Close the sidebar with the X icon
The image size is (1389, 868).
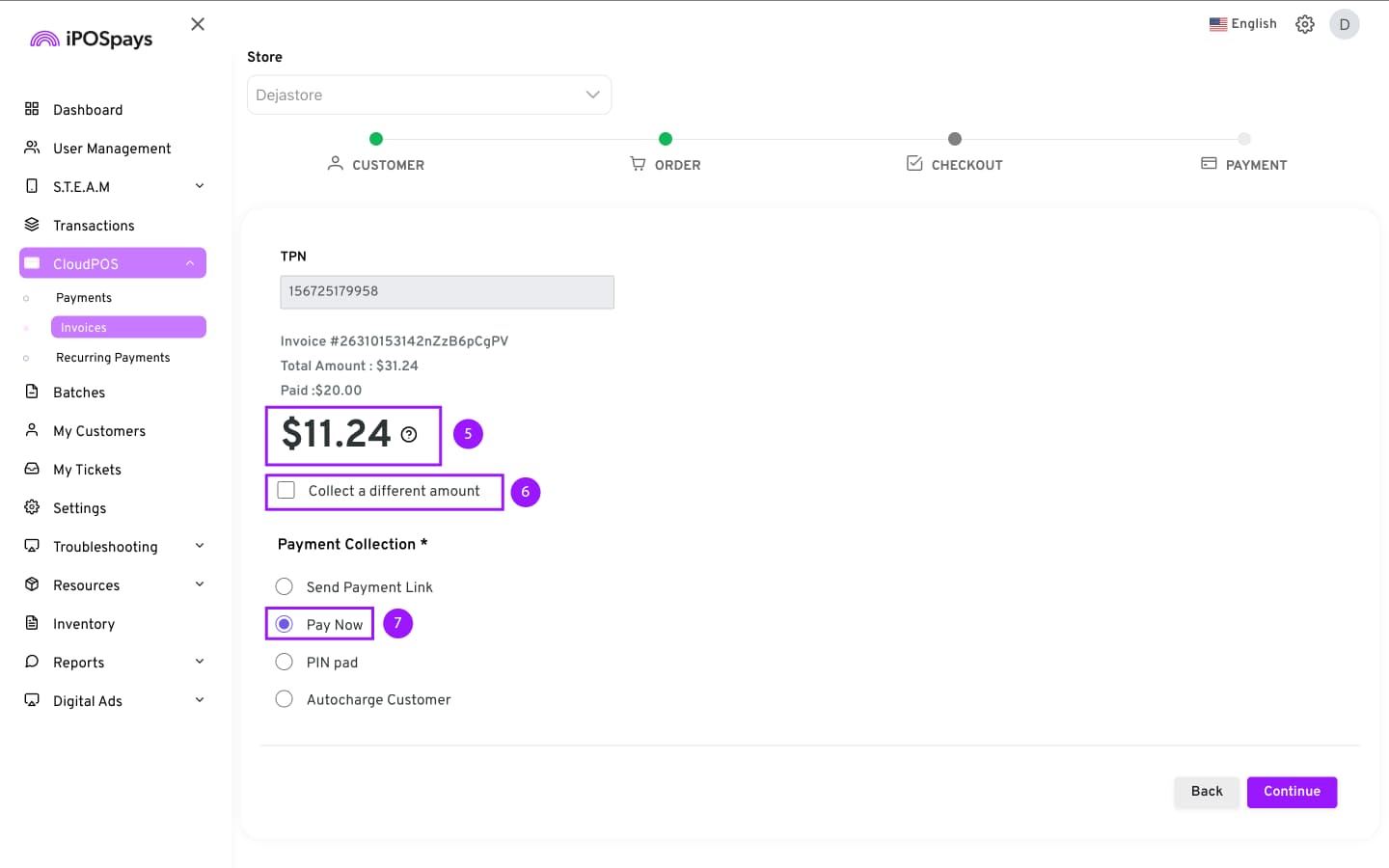198,24
